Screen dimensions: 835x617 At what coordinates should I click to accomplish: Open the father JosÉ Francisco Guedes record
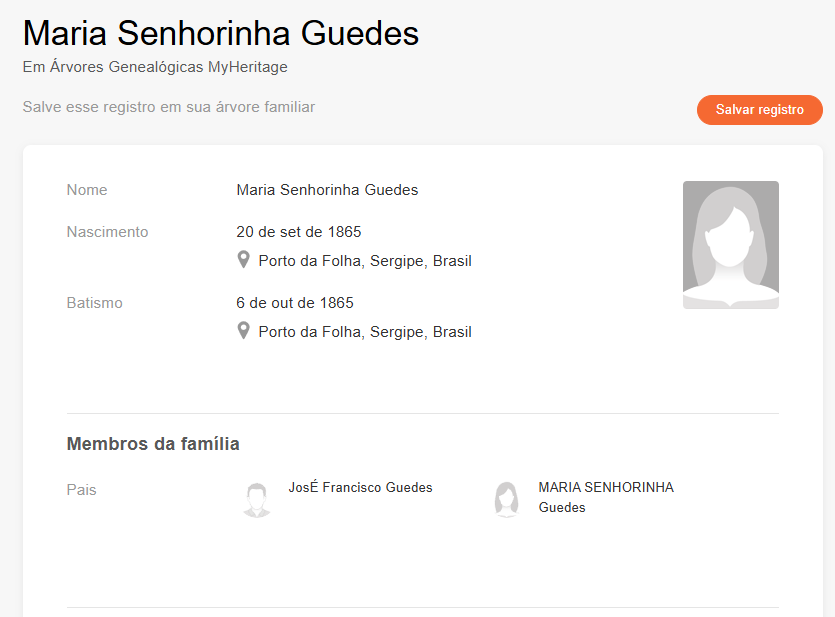tap(360, 488)
